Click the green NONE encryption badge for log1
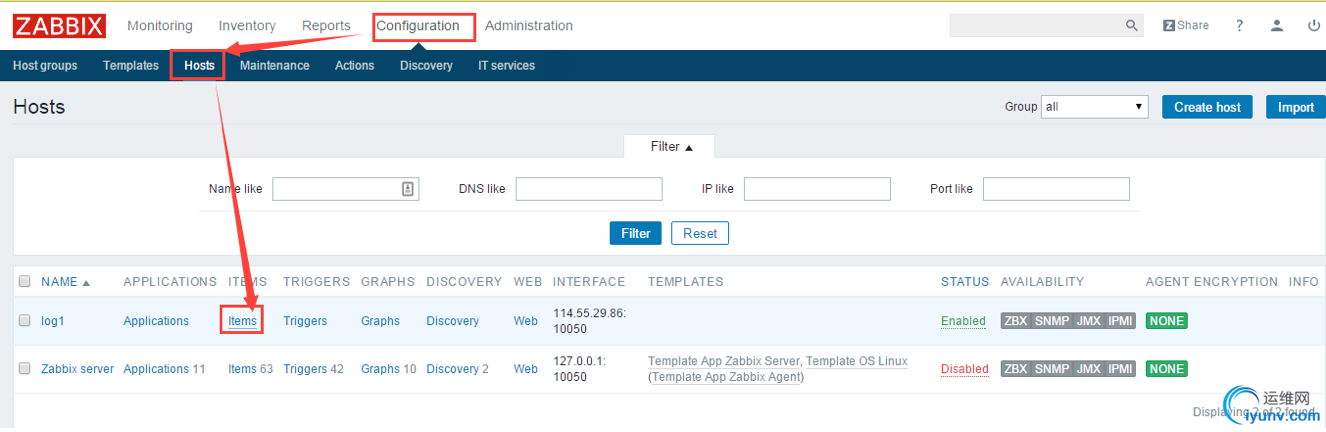 click(x=1167, y=321)
